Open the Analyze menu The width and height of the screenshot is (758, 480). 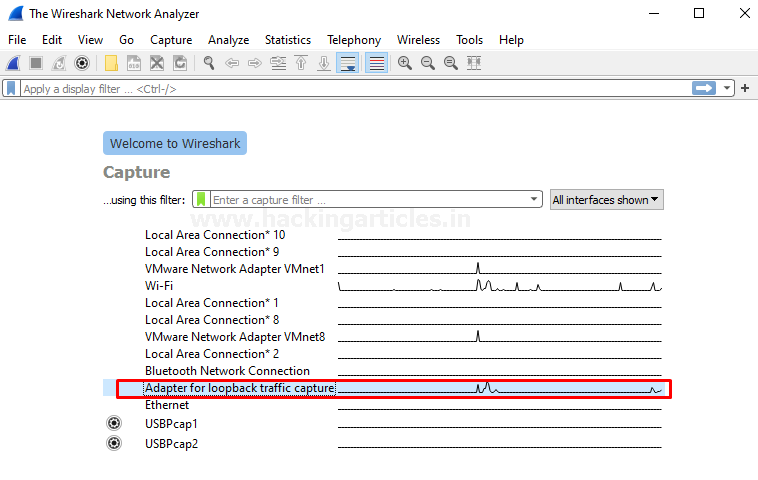click(x=228, y=40)
